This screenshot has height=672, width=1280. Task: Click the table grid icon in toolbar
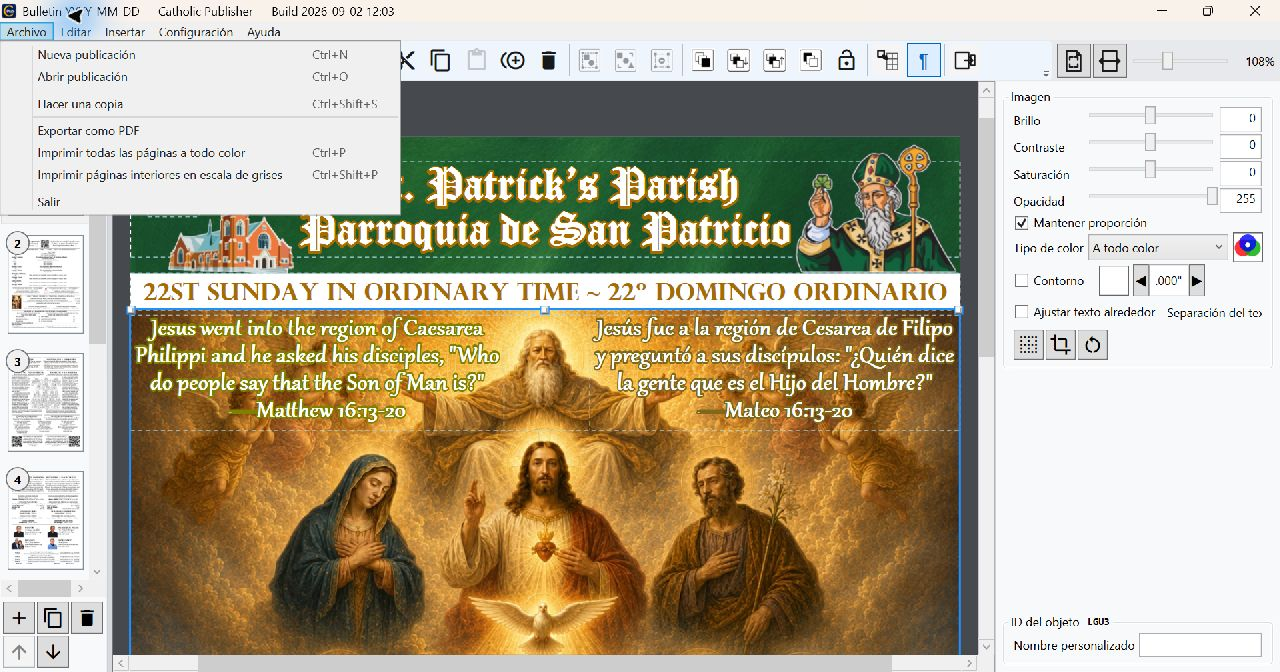tap(888, 61)
